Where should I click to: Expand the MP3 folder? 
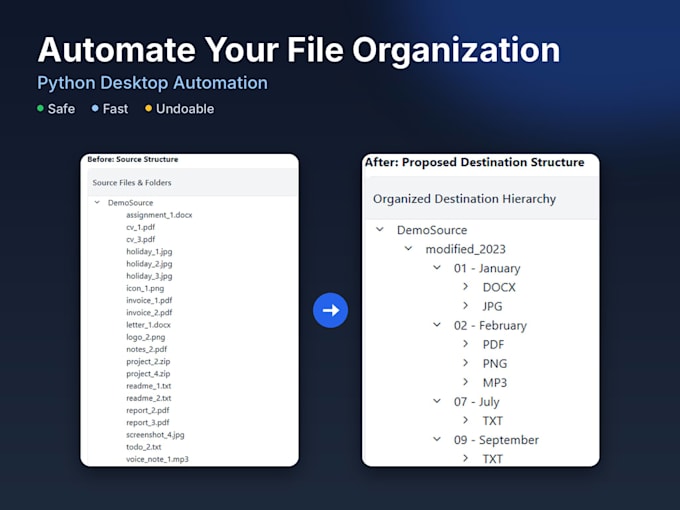tap(465, 382)
